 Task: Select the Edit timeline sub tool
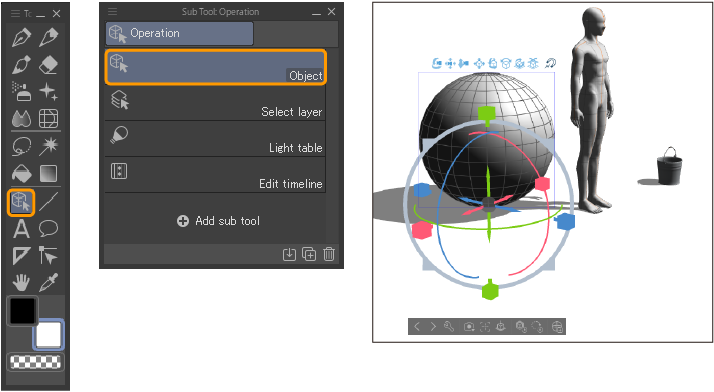pos(215,175)
